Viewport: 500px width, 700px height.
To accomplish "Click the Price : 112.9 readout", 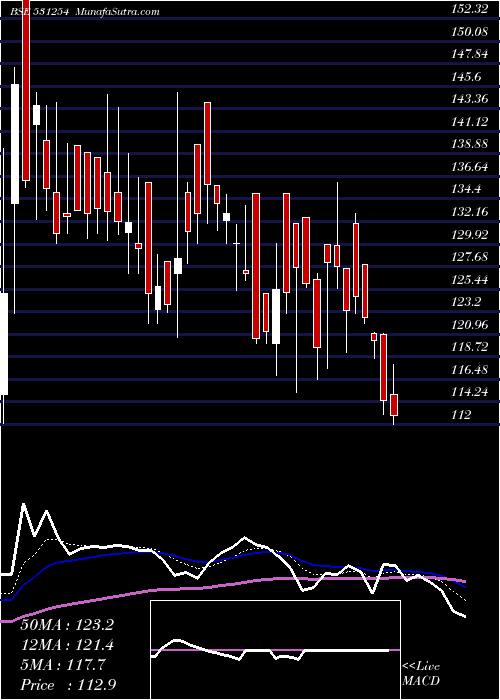I will tap(68, 685).
